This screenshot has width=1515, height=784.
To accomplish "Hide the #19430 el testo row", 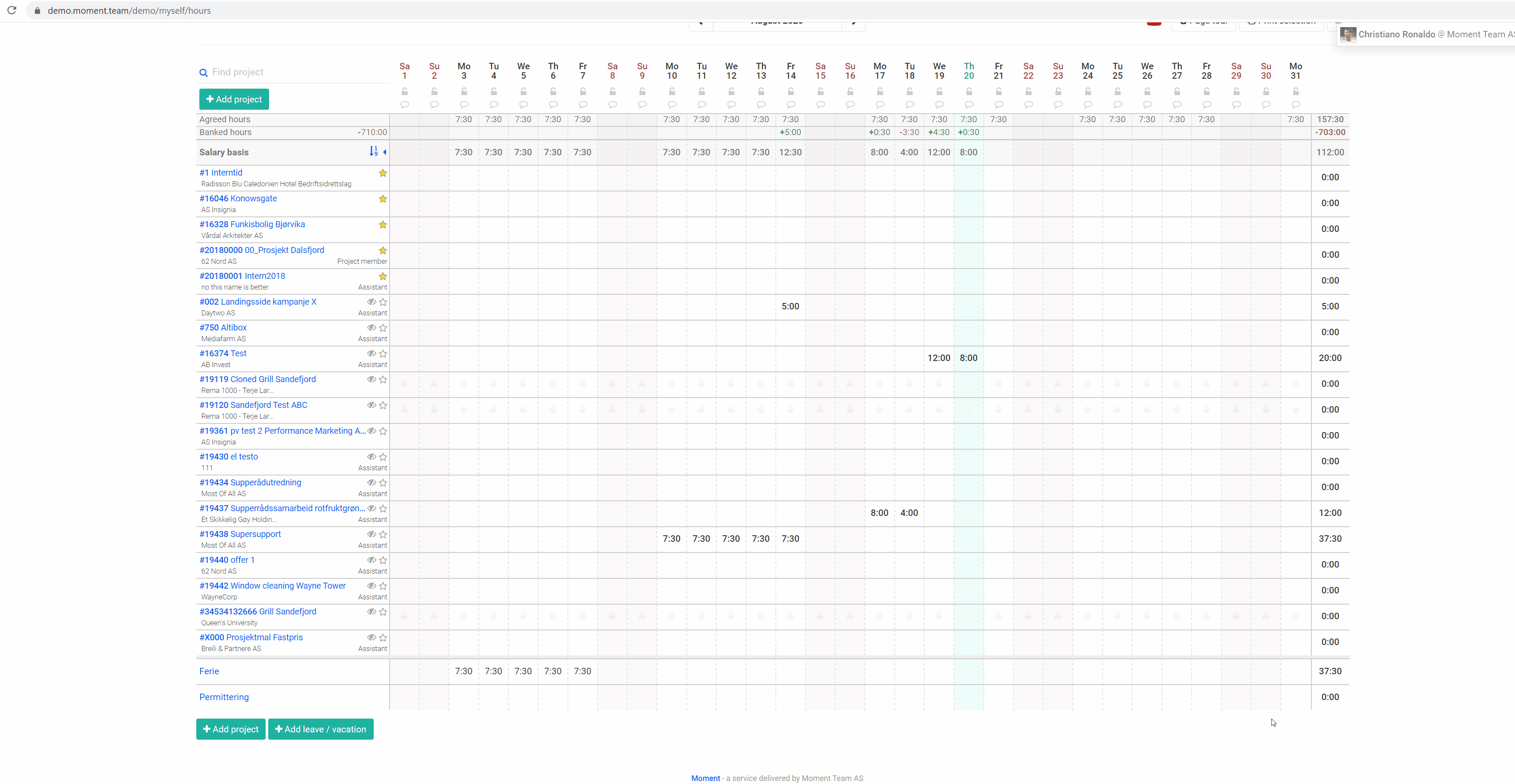I will [x=372, y=457].
